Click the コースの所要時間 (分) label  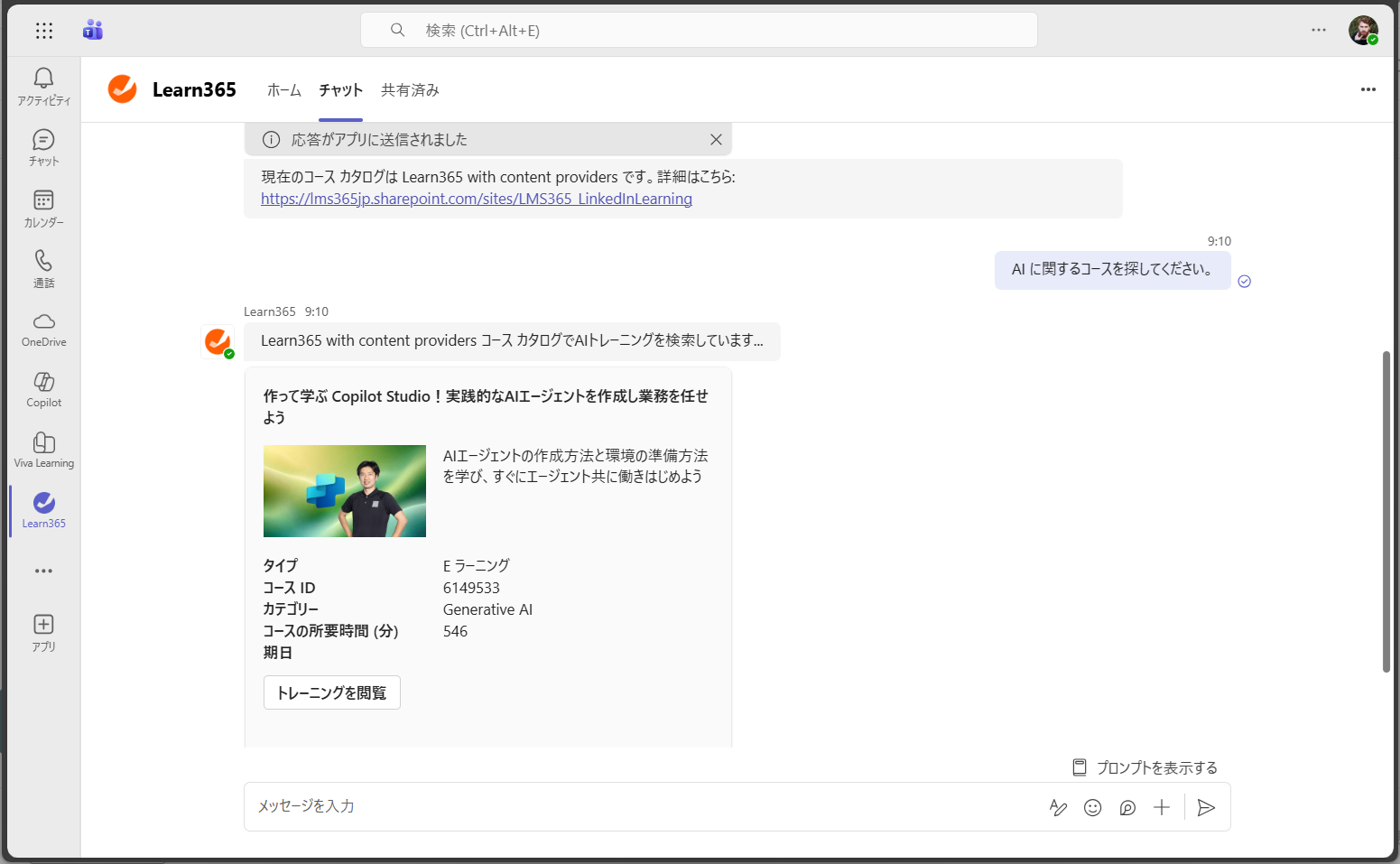pyautogui.click(x=330, y=631)
